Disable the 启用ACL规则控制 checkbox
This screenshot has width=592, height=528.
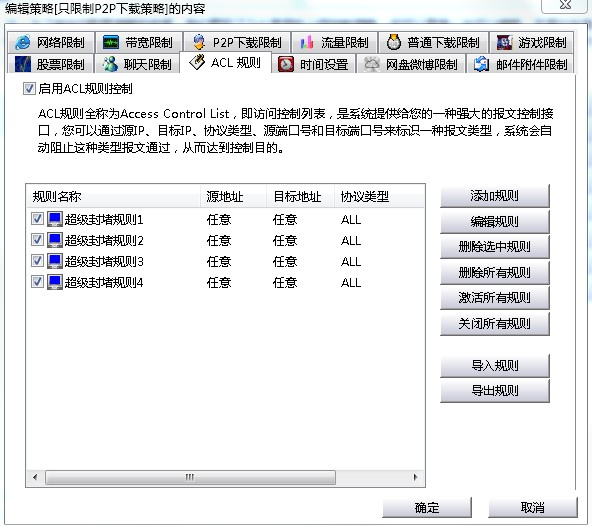tap(29, 89)
